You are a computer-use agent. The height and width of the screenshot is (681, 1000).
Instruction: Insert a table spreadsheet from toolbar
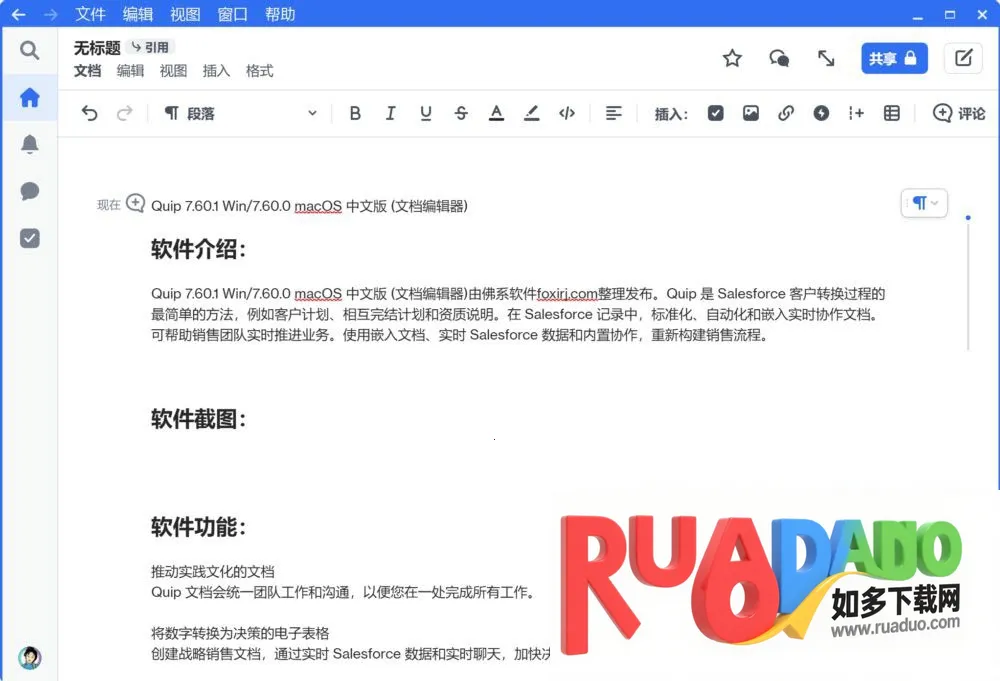tap(892, 113)
